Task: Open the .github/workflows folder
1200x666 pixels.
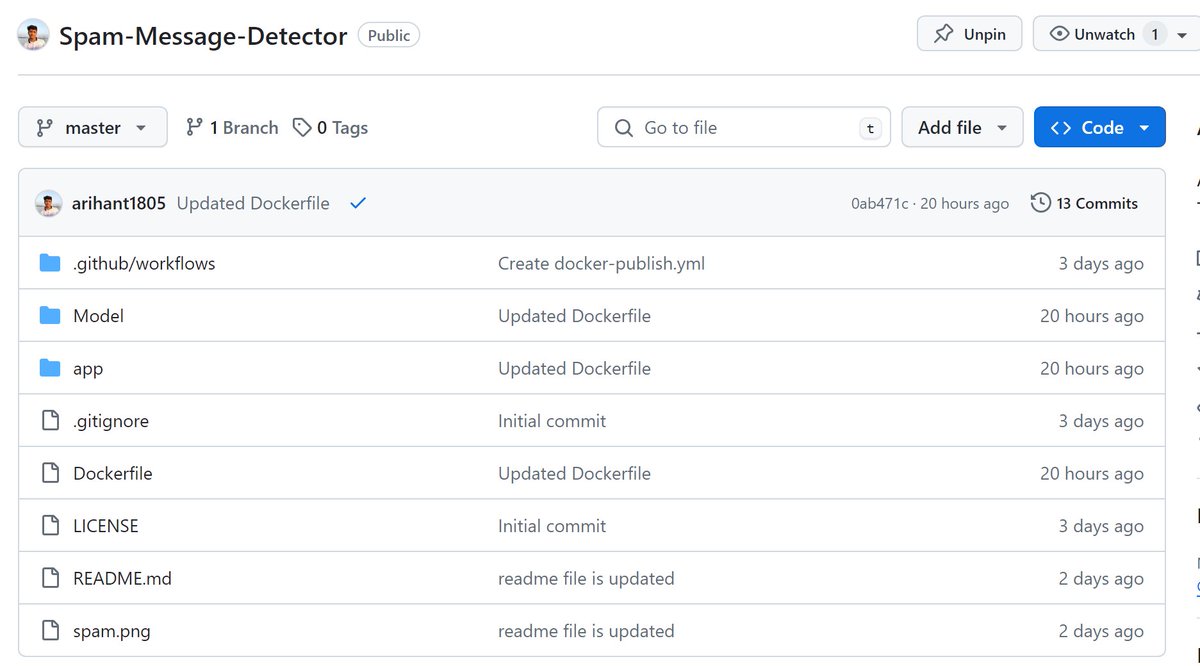Action: pyautogui.click(x=144, y=264)
